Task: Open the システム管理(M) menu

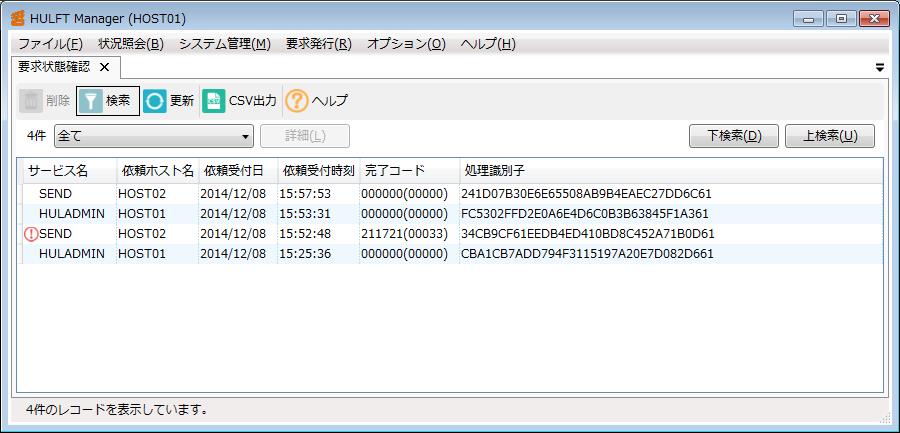Action: pos(224,44)
